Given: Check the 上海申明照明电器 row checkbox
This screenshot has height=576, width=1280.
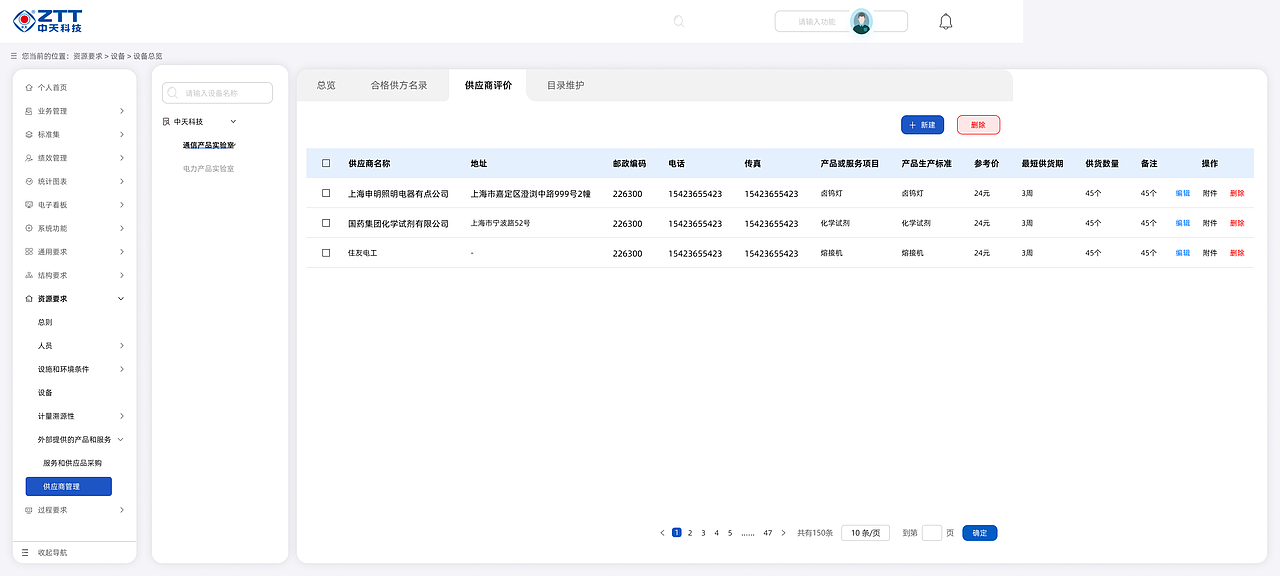Looking at the screenshot, I should [325, 194].
